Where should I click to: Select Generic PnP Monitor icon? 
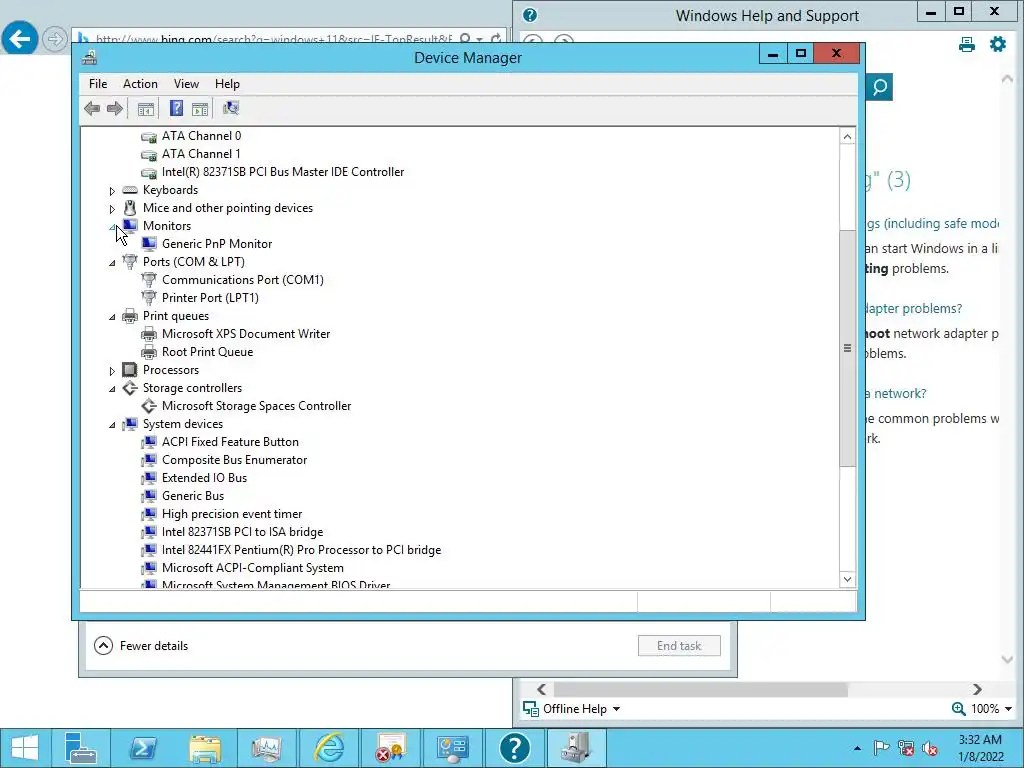click(x=149, y=244)
